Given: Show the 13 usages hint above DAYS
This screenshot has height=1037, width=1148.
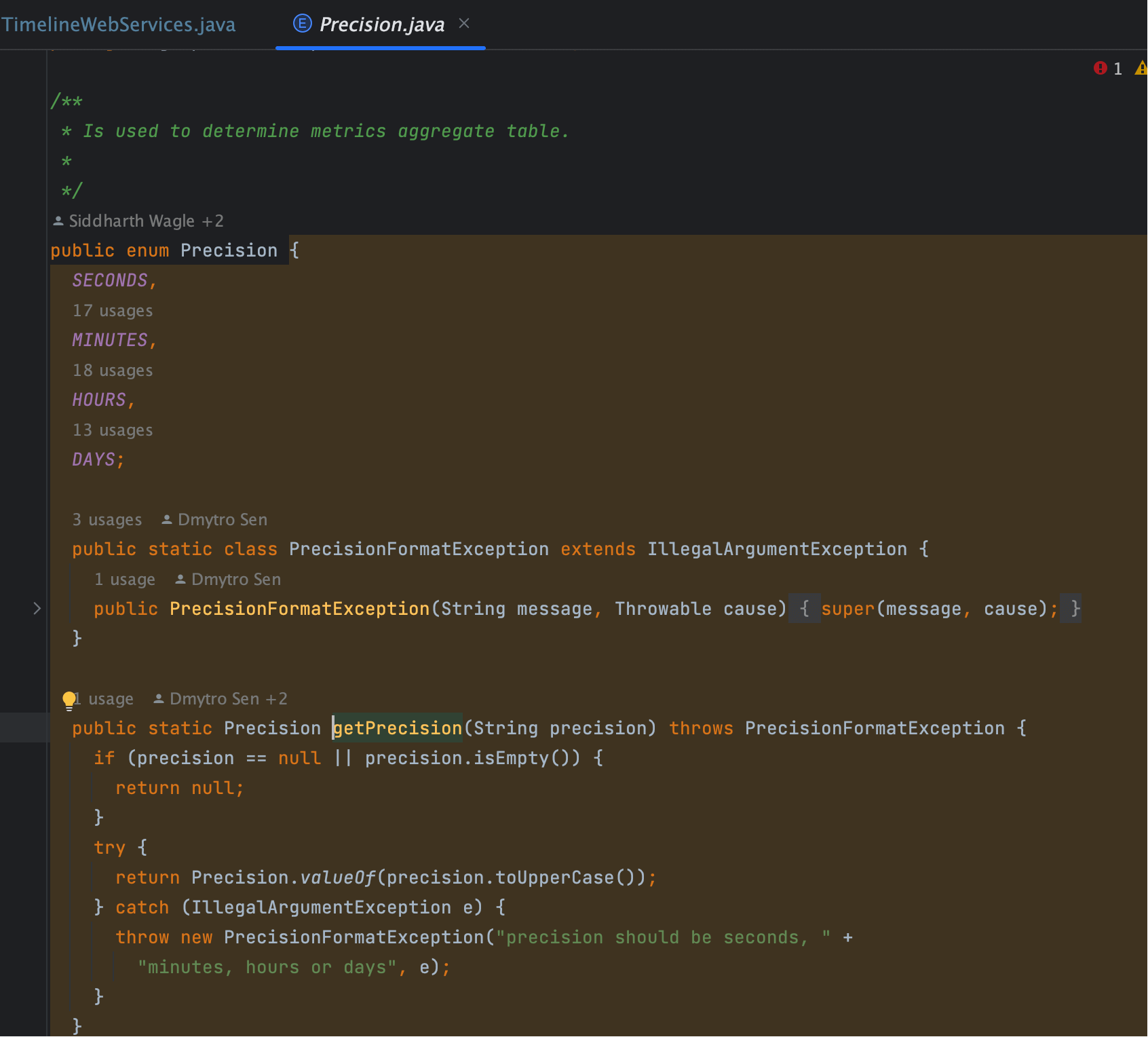Looking at the screenshot, I should 113,430.
